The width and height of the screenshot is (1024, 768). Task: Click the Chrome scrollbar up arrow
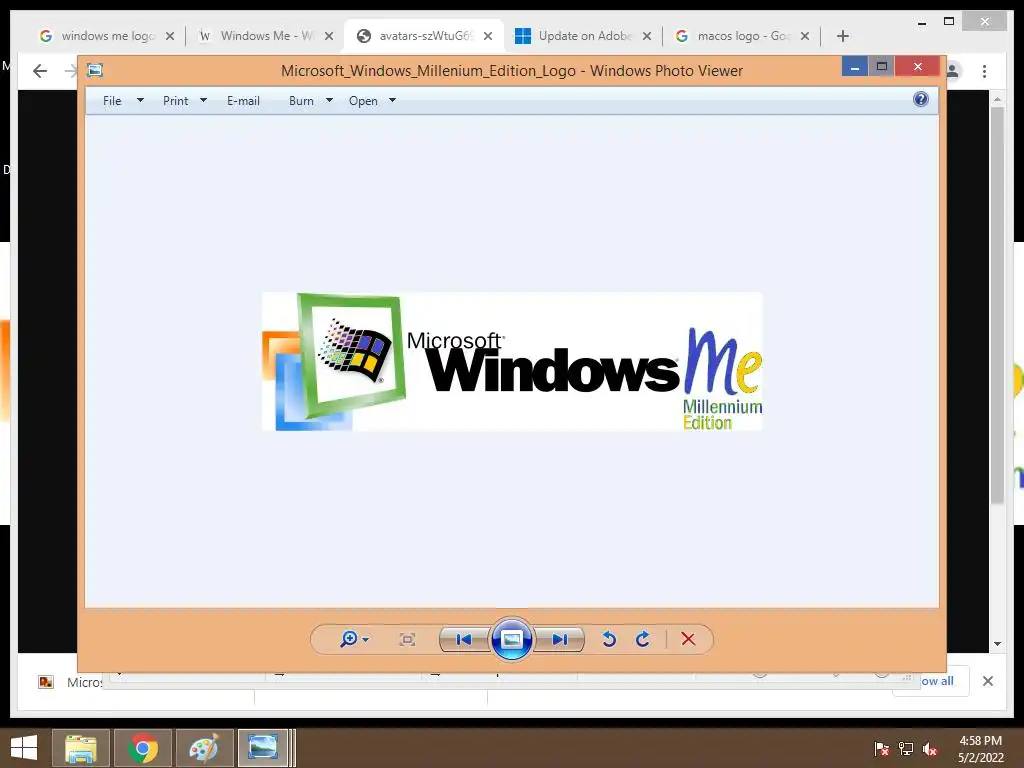[x=997, y=99]
